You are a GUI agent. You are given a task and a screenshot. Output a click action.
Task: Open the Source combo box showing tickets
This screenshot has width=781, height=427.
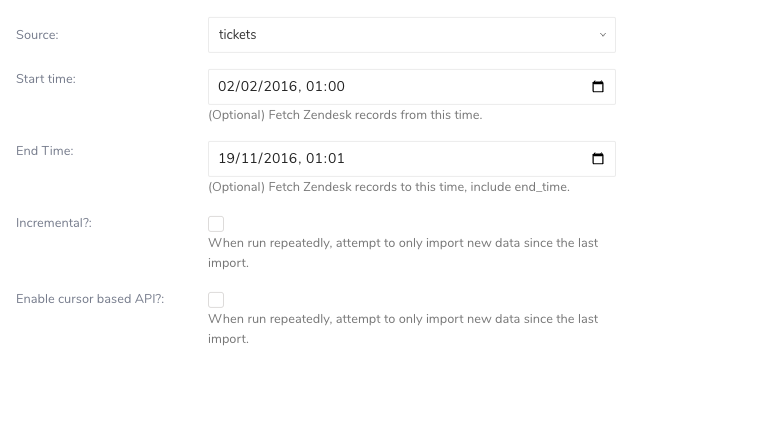coord(400,35)
